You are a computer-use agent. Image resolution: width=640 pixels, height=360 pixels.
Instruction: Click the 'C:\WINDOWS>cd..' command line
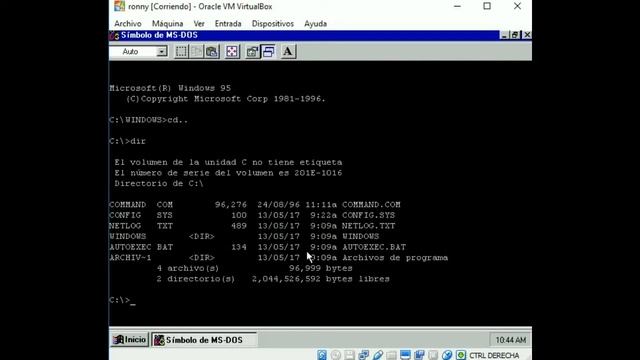tap(149, 120)
